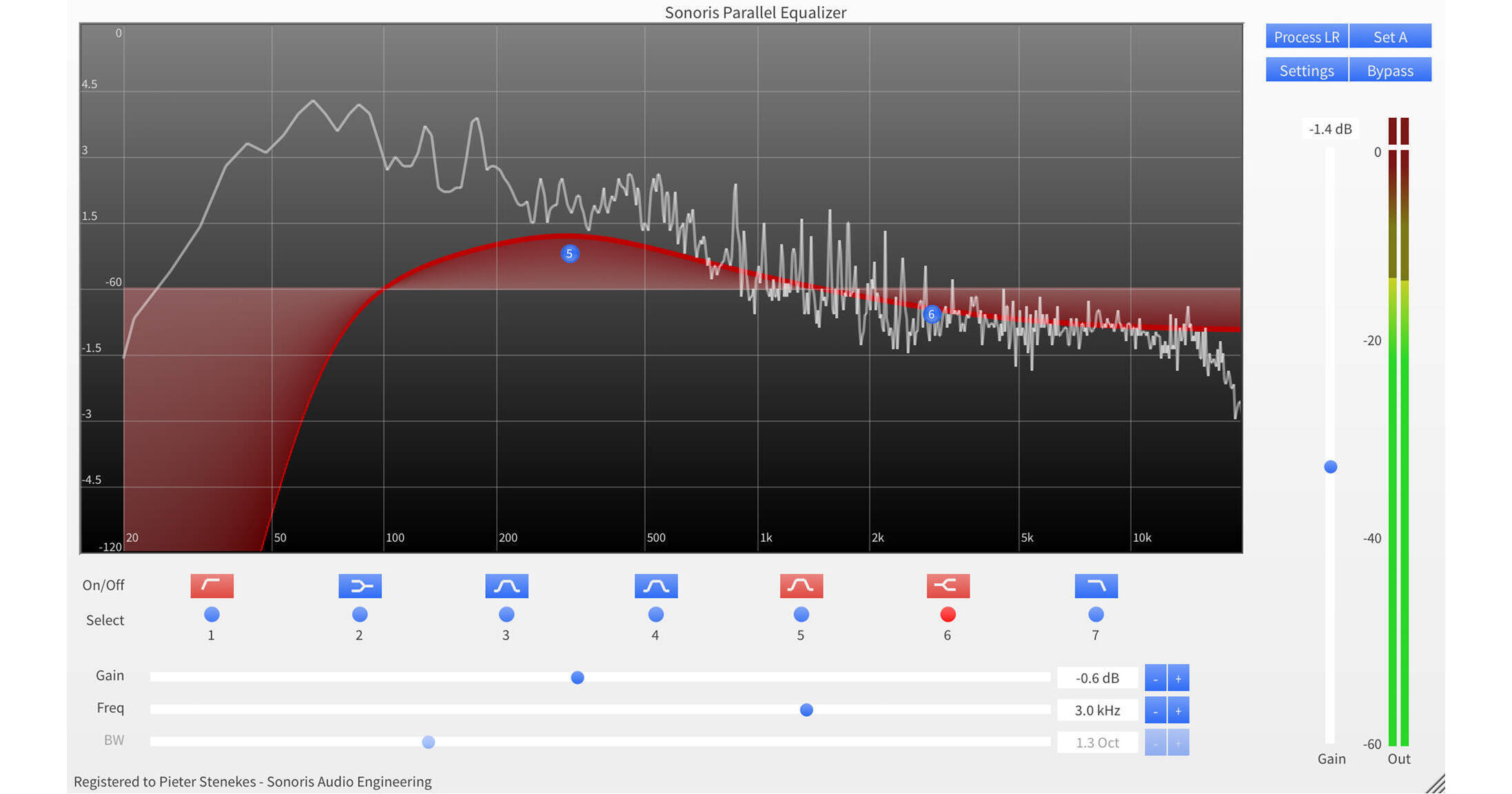
Task: Select band 1 radio dot
Action: pos(212,614)
